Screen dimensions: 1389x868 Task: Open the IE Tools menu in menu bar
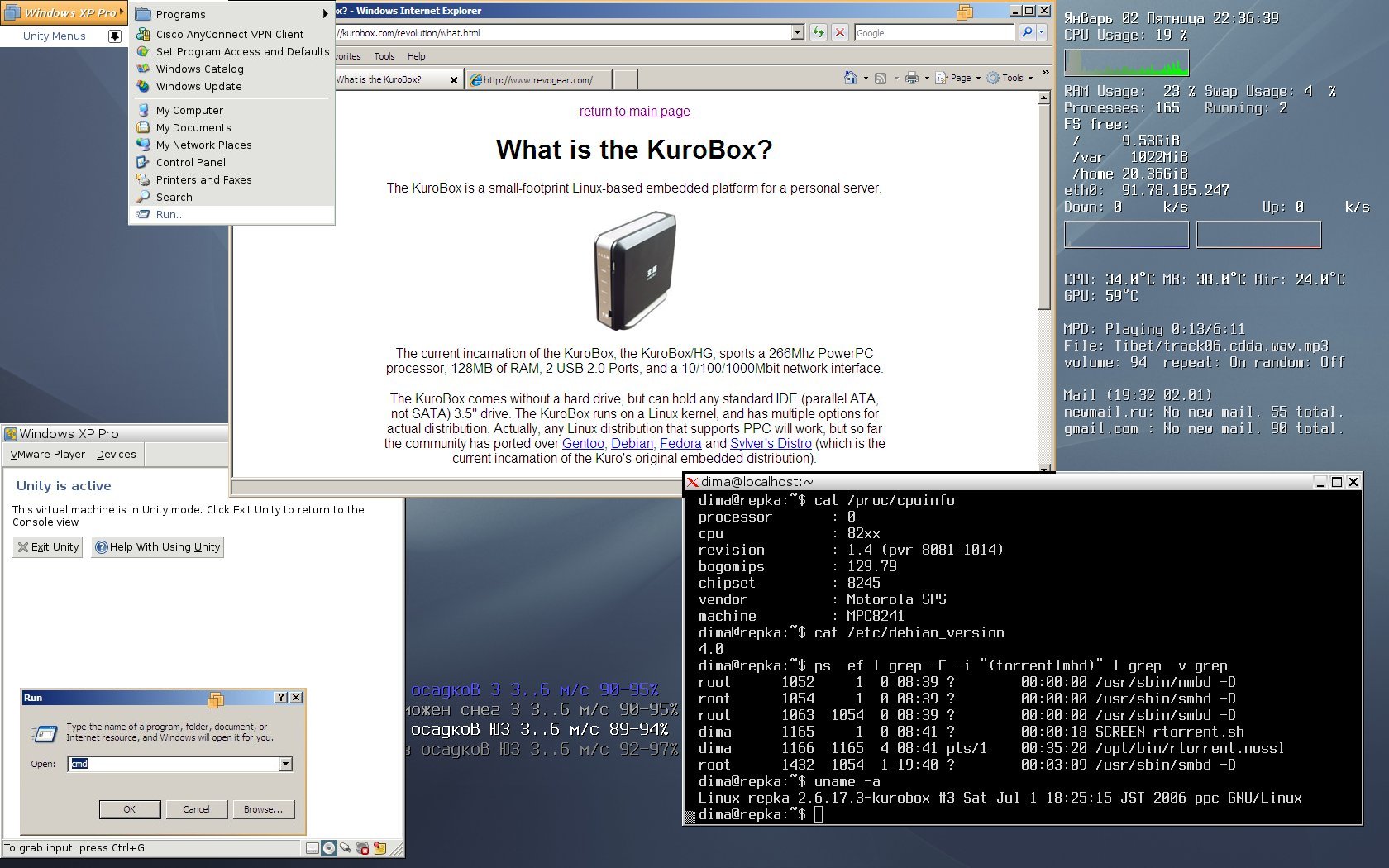384,56
